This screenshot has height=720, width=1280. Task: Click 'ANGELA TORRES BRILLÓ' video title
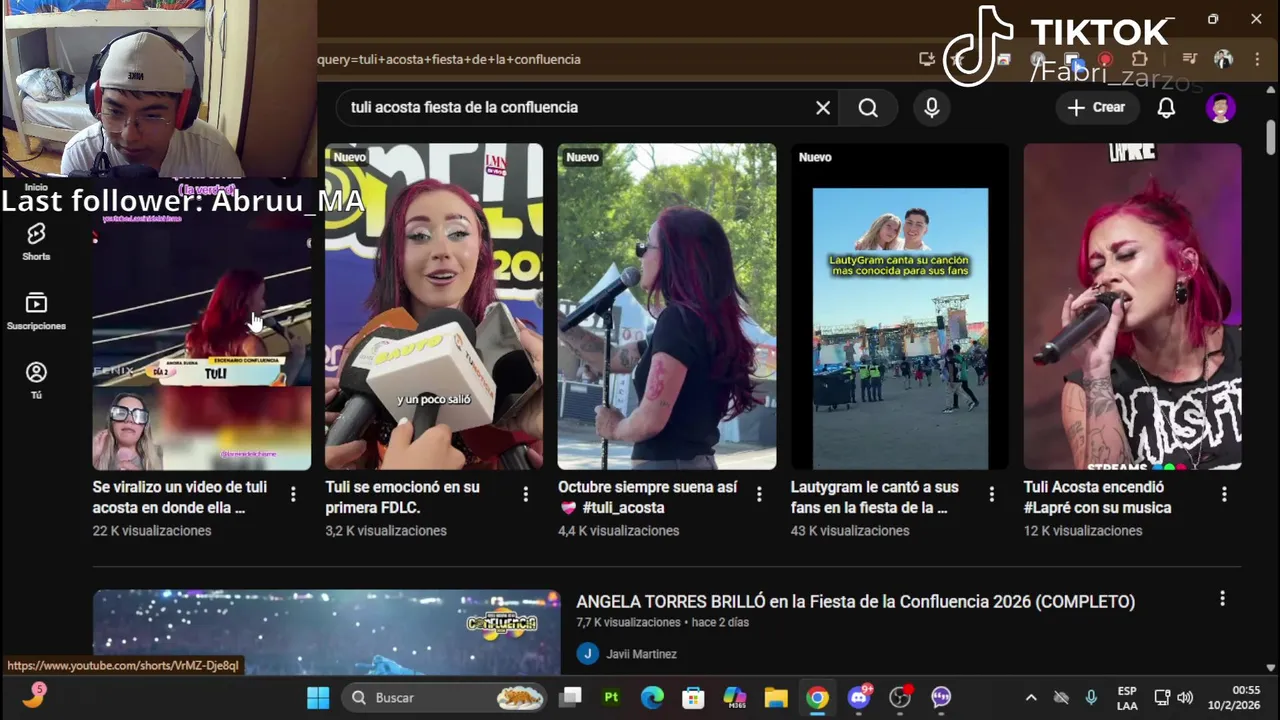coord(856,602)
